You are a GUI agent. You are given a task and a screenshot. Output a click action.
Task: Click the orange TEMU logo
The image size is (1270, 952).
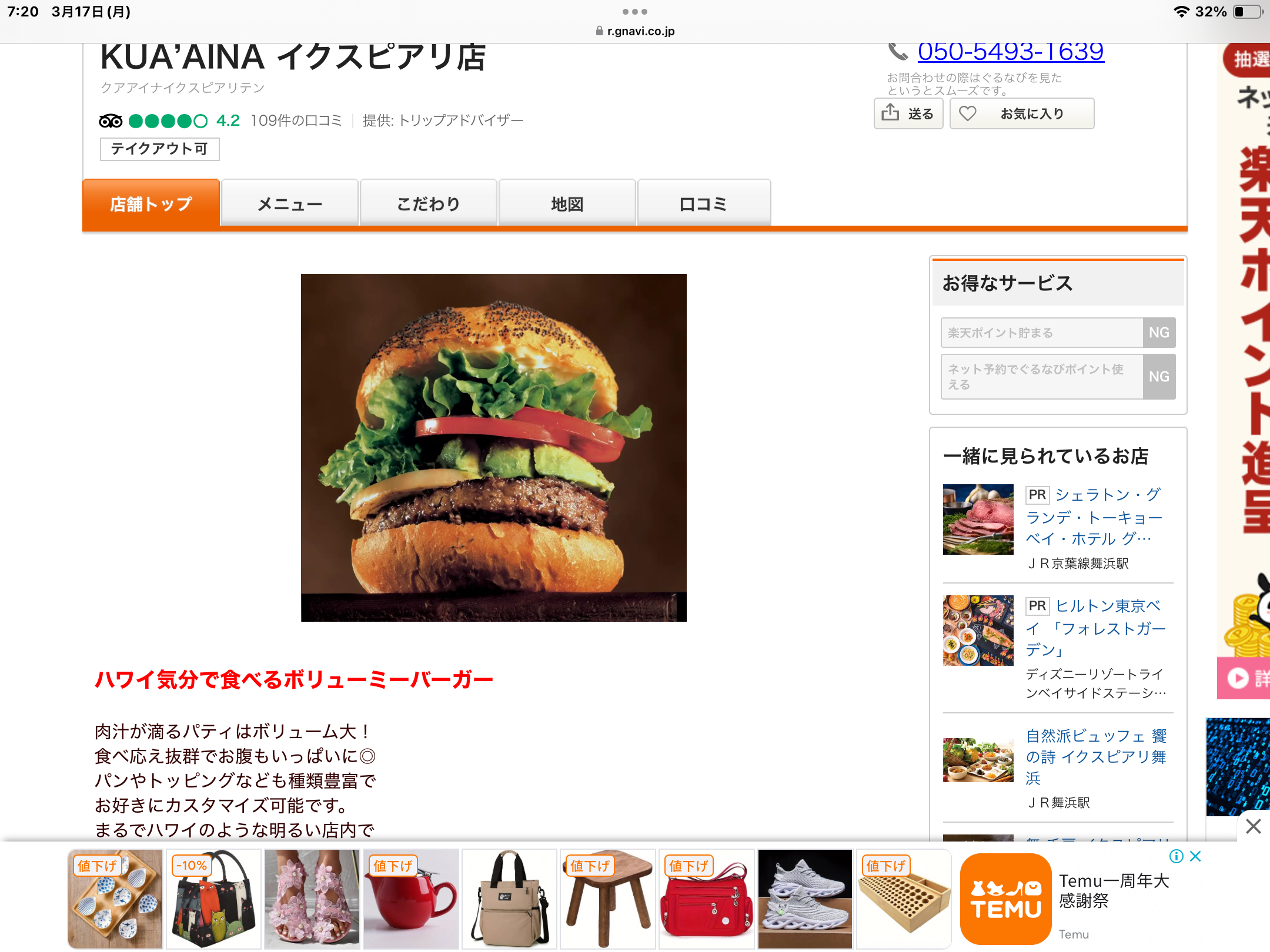tap(1005, 899)
